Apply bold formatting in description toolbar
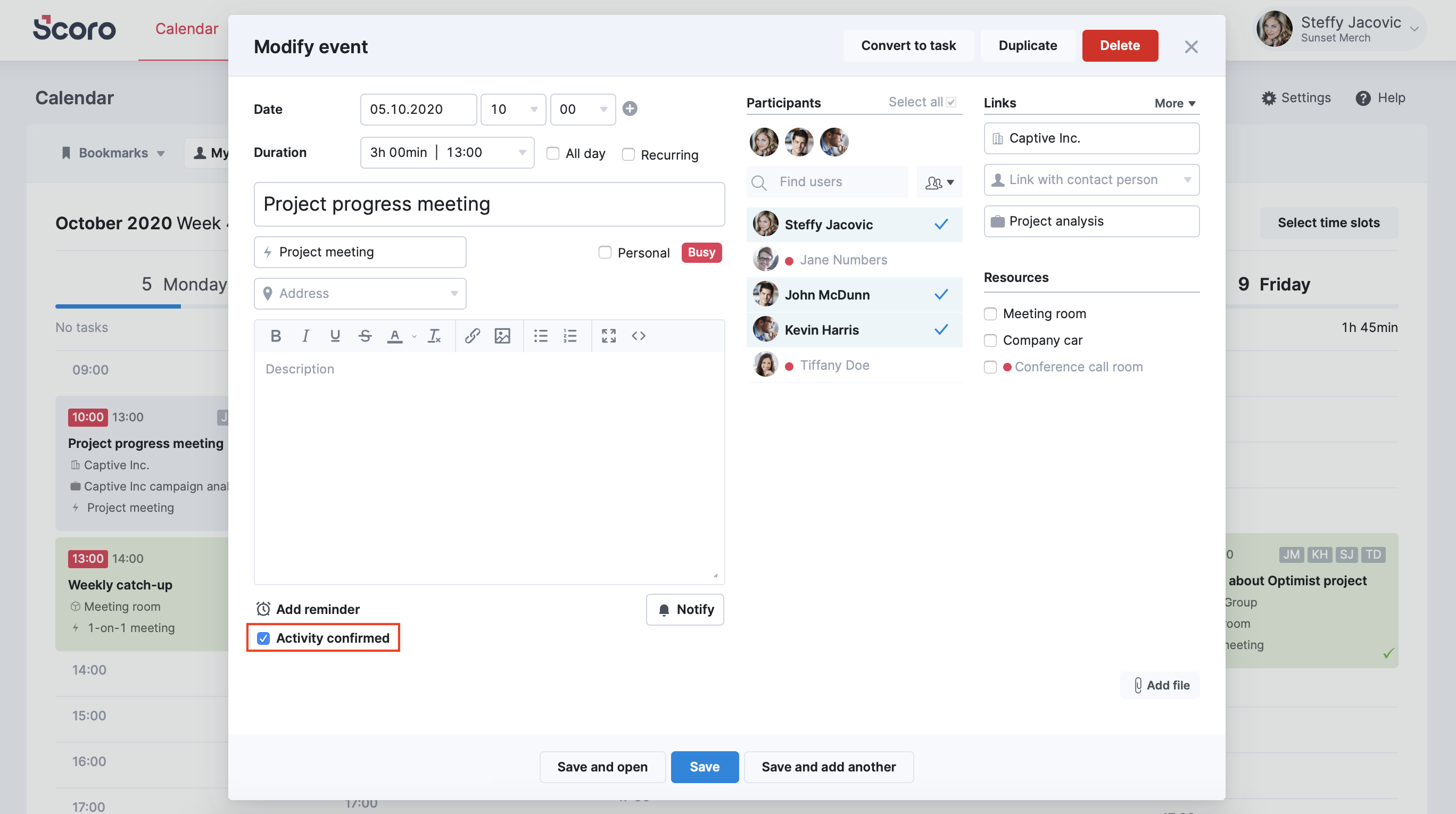The height and width of the screenshot is (814, 1456). click(275, 336)
